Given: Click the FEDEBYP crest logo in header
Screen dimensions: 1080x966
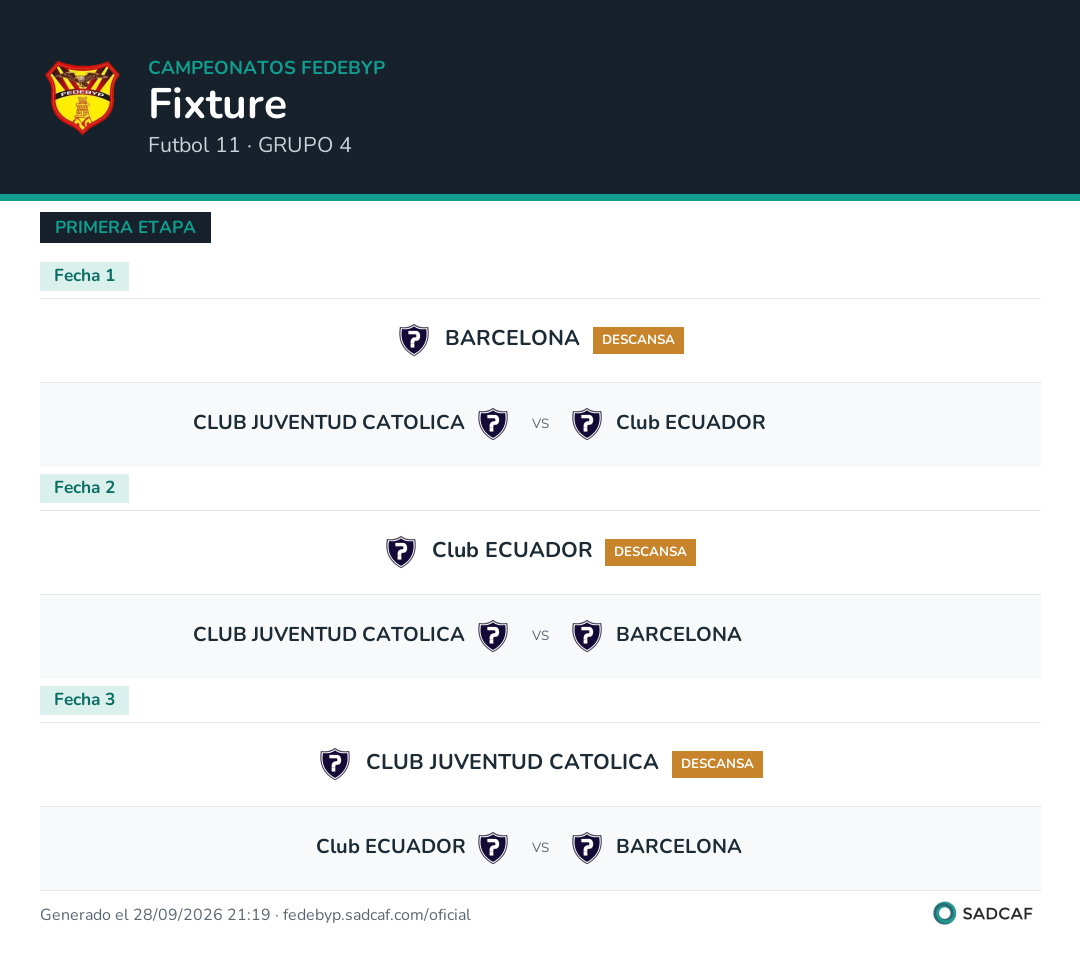Looking at the screenshot, I should (83, 97).
